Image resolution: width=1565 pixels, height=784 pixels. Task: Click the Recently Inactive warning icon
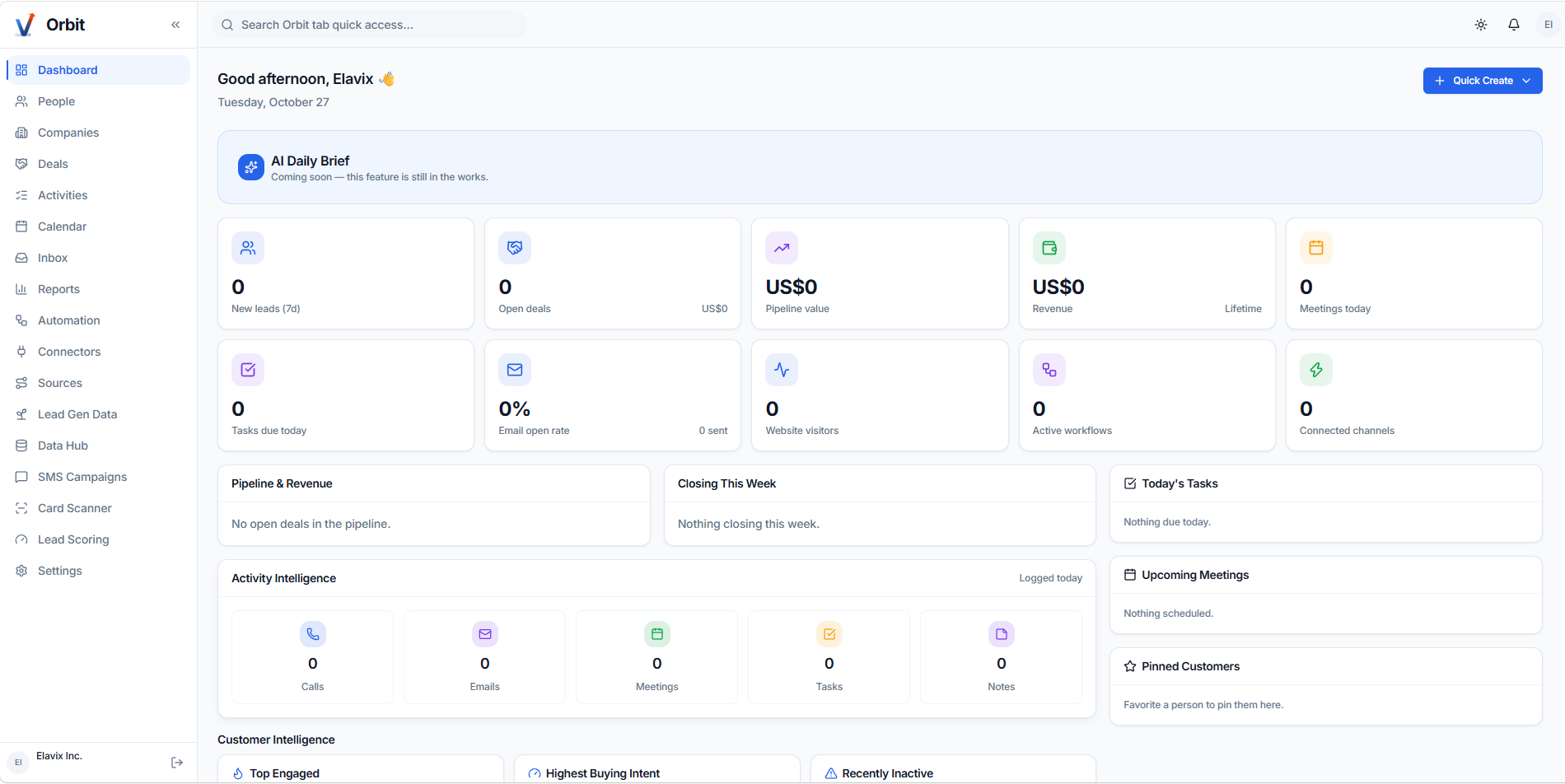[x=831, y=773]
